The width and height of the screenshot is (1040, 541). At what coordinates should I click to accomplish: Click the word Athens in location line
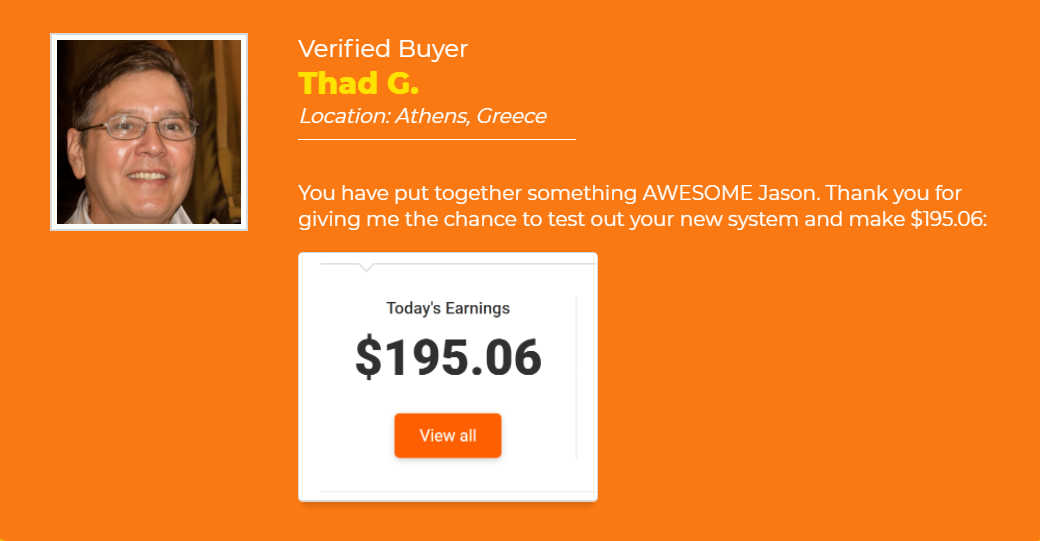[433, 116]
